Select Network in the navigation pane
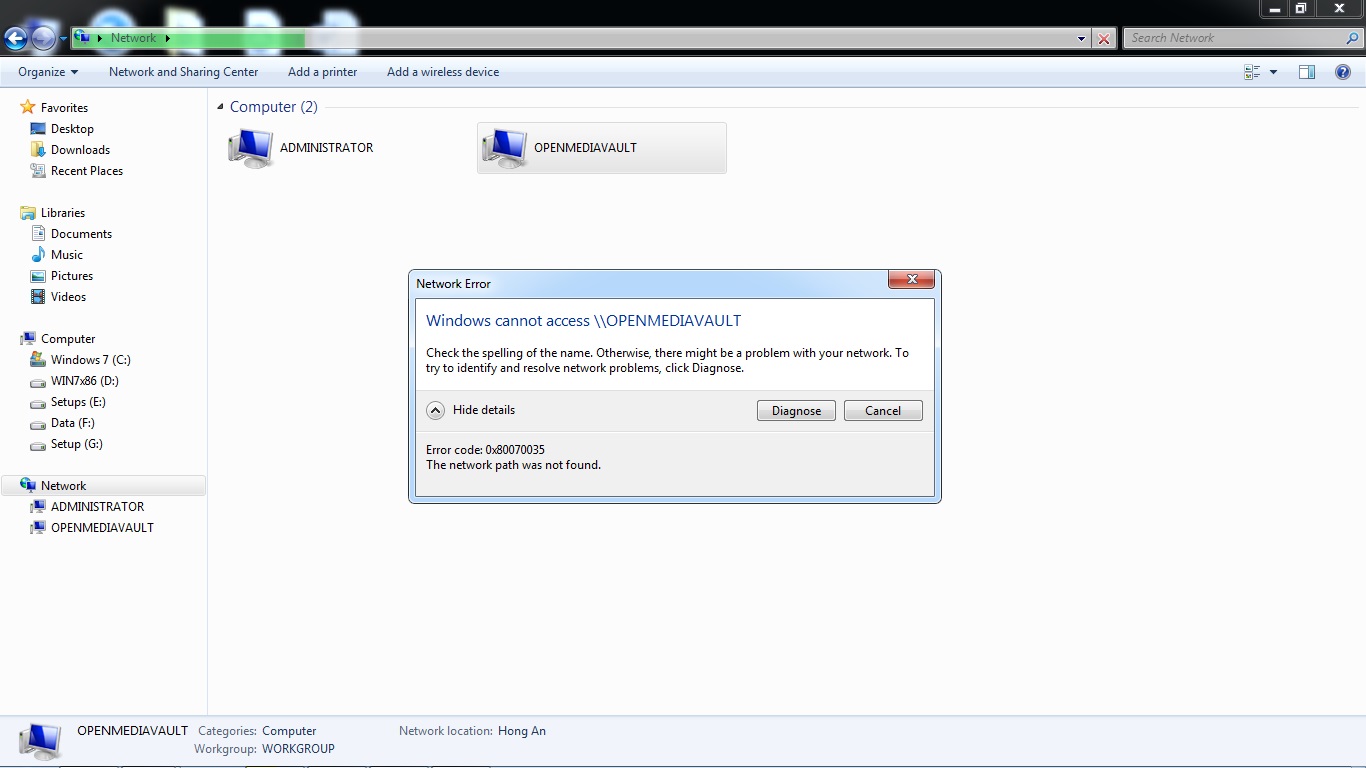Screen dimensions: 1366x768 pos(63,486)
